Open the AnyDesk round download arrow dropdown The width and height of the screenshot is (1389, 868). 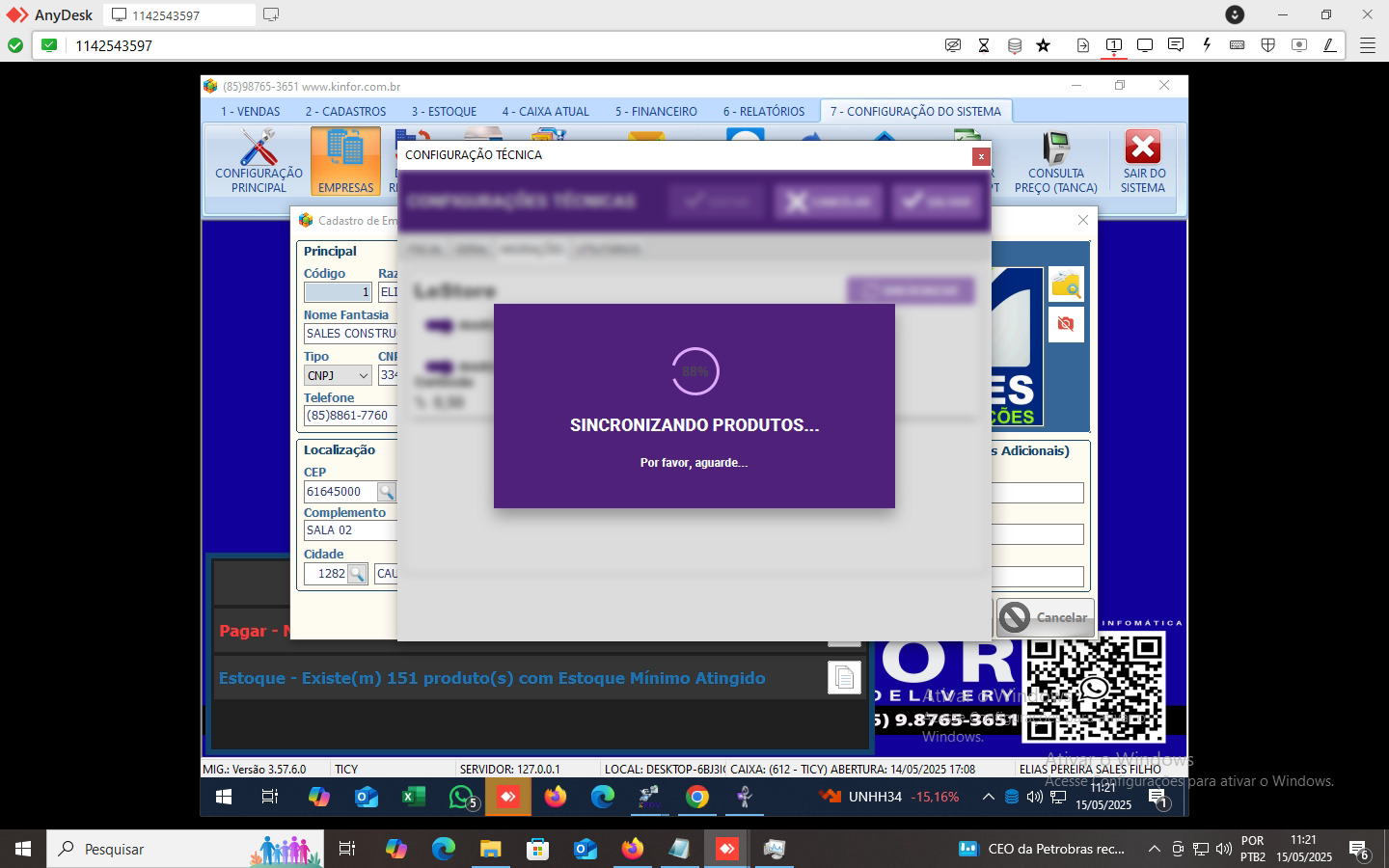[x=1235, y=14]
